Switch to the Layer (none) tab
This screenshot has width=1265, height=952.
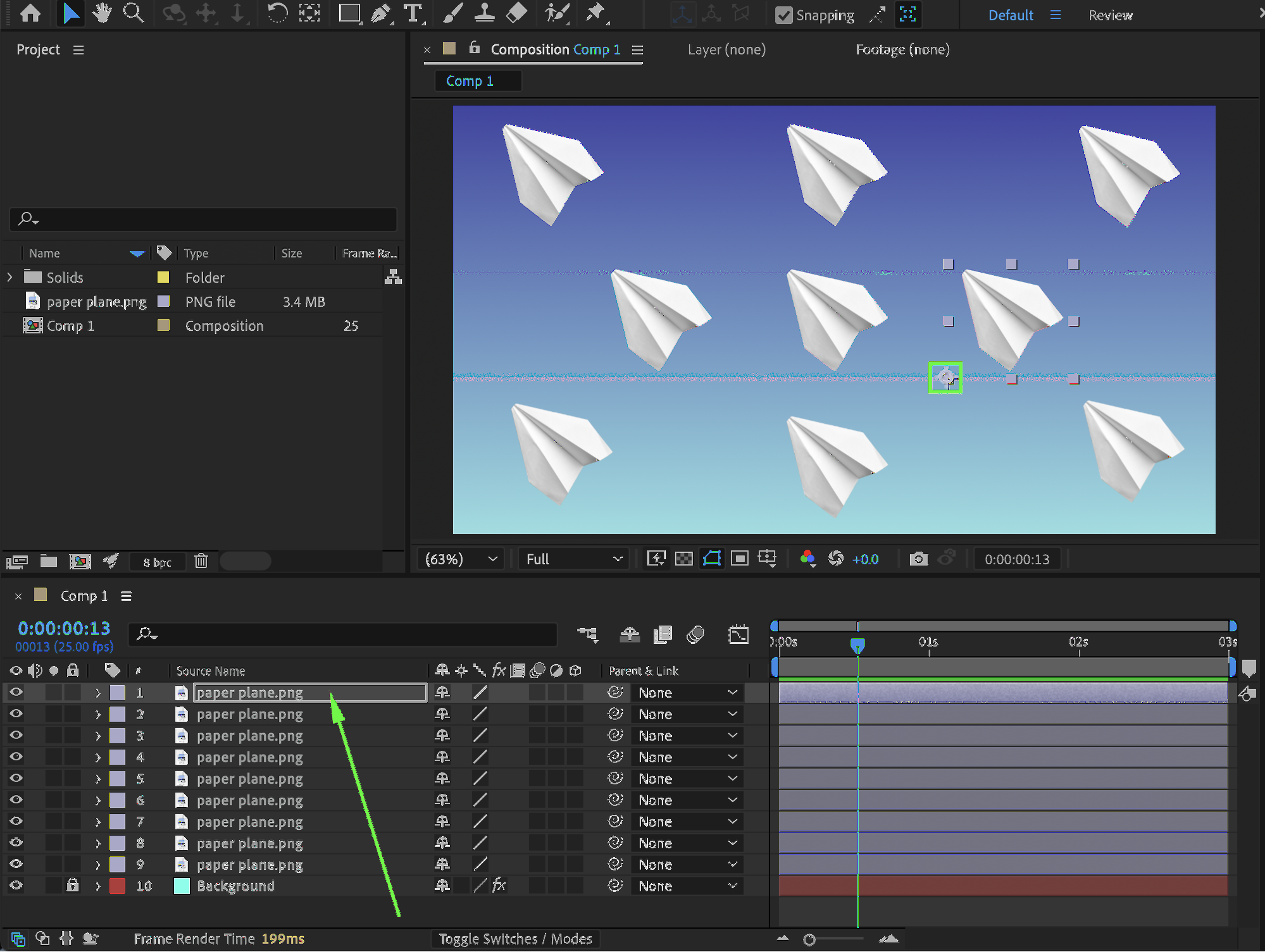(726, 49)
